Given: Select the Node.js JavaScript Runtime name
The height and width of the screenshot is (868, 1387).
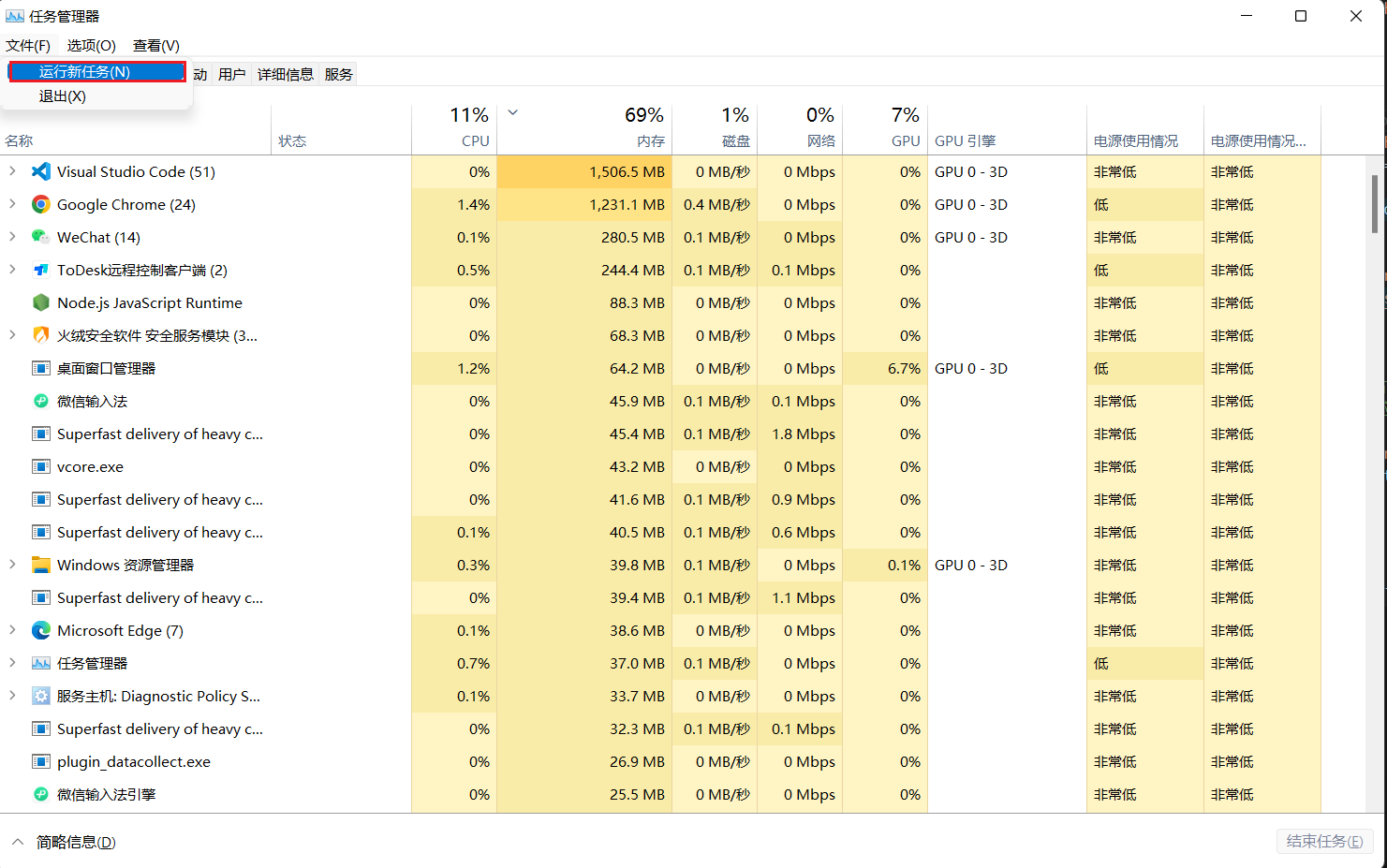Looking at the screenshot, I should 150,302.
